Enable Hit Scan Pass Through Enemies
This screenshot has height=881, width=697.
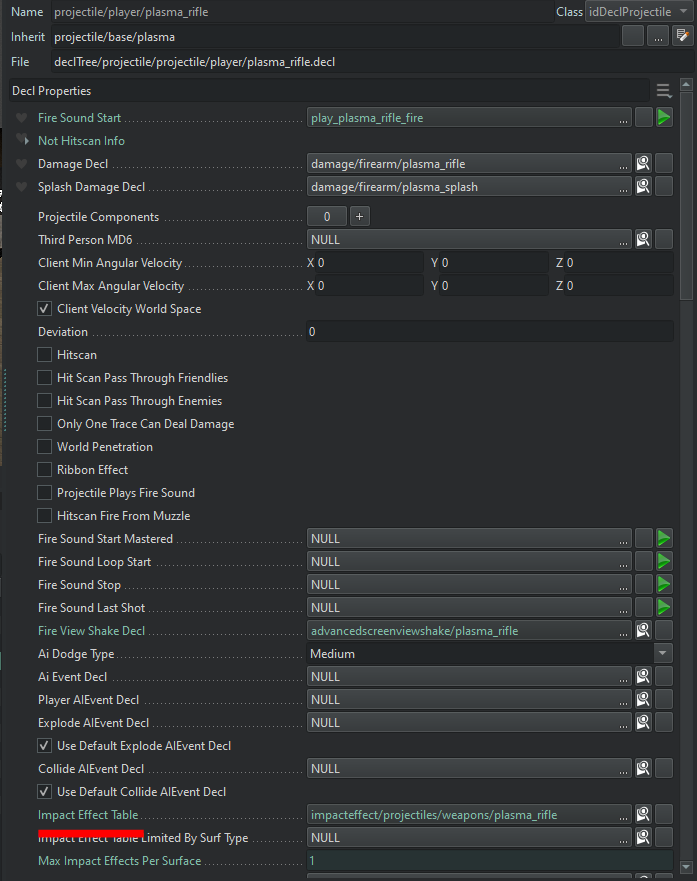44,401
